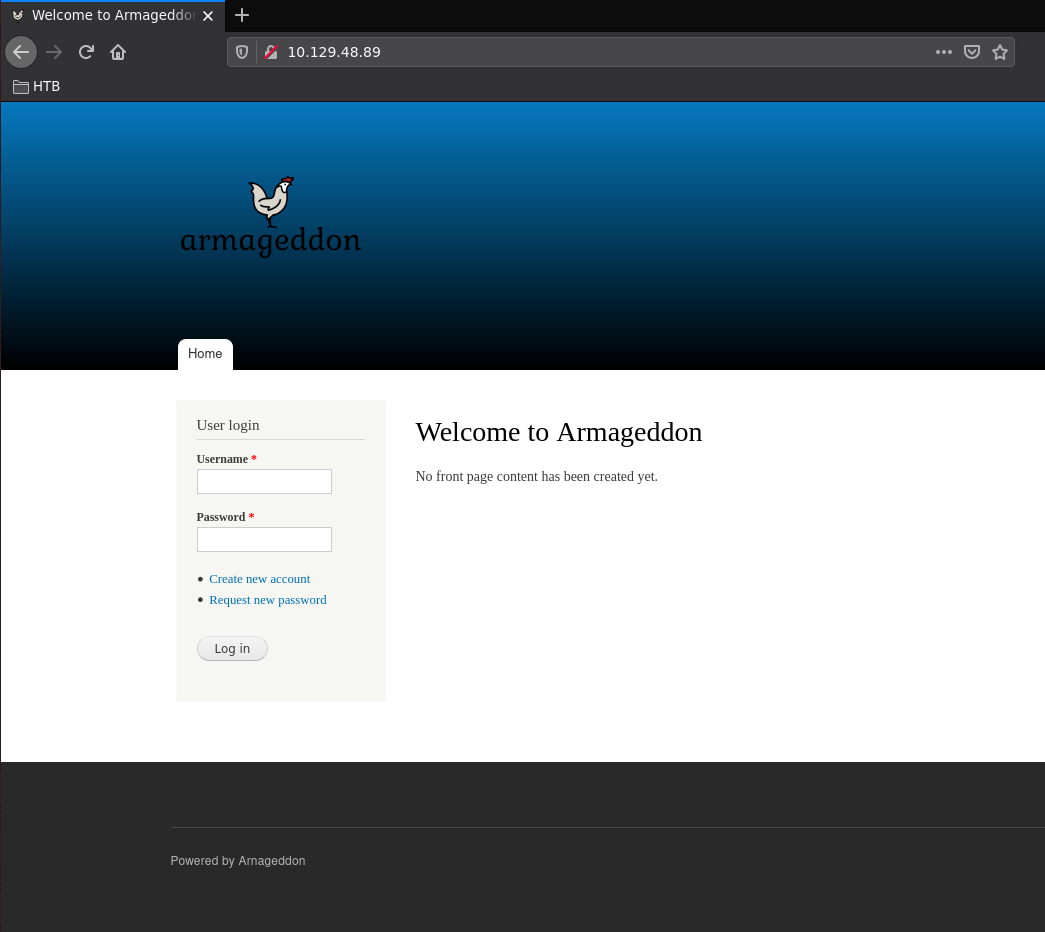The width and height of the screenshot is (1045, 932).
Task: Select the Welcome to Armageddon browser tab
Action: coord(105,15)
